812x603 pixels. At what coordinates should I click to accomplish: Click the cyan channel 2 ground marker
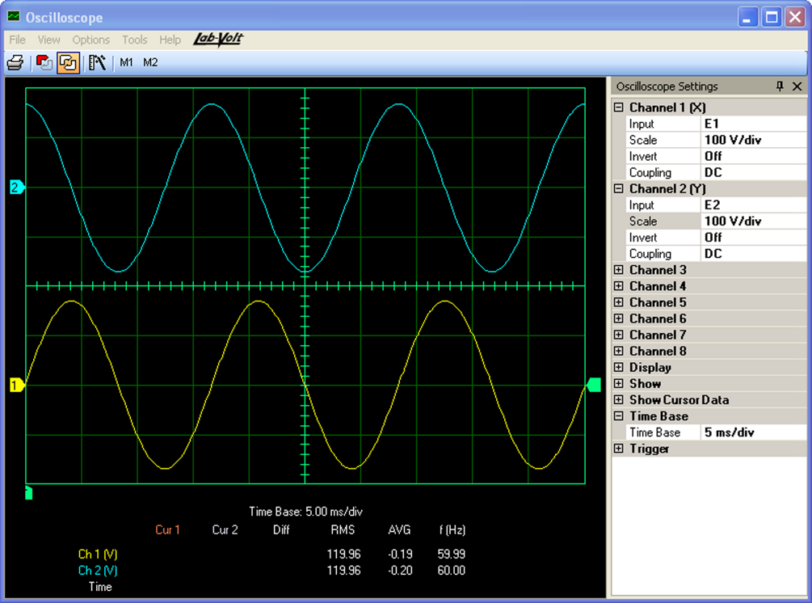[17, 188]
